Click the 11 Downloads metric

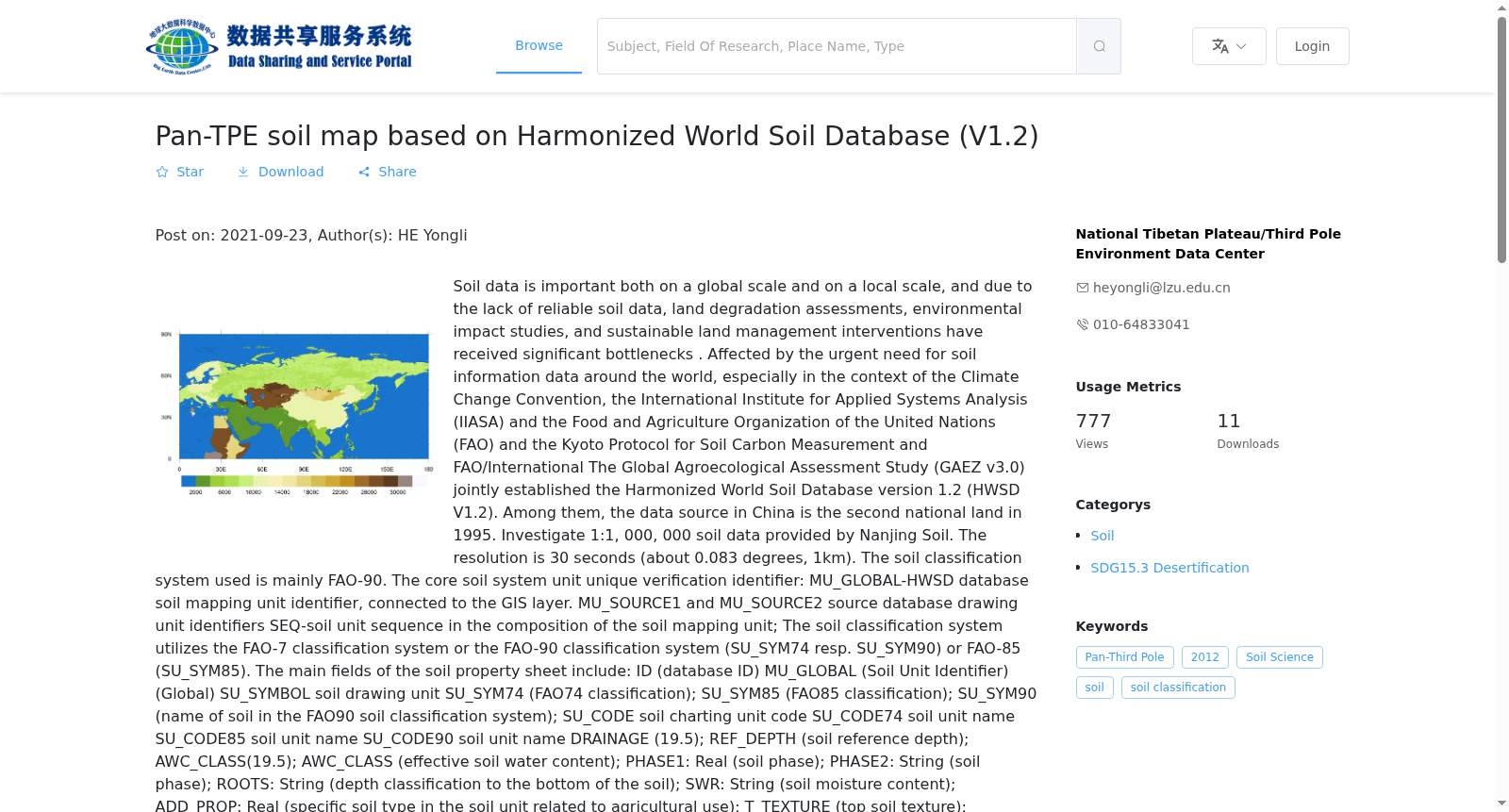[x=1248, y=430]
